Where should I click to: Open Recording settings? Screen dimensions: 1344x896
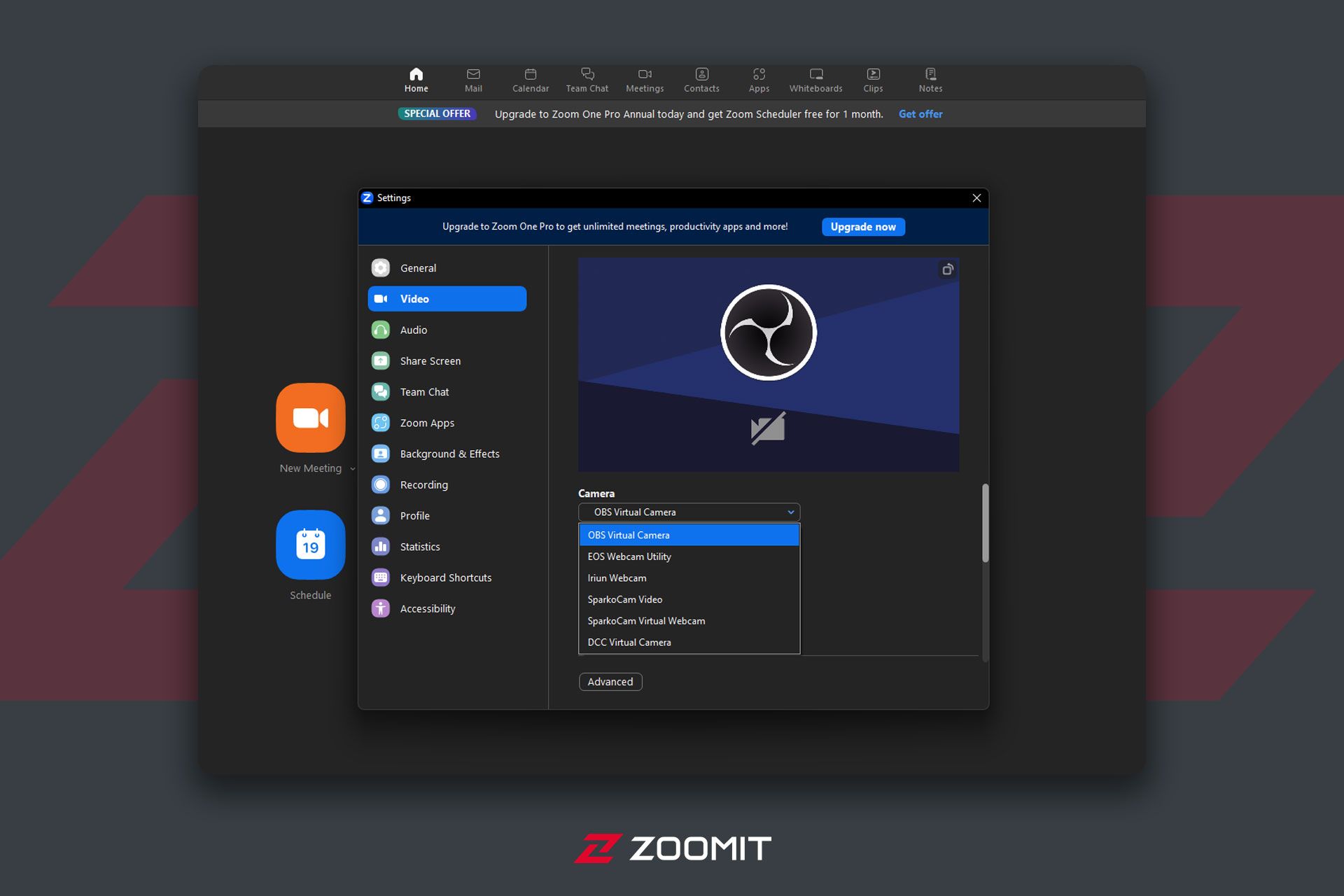(447, 484)
